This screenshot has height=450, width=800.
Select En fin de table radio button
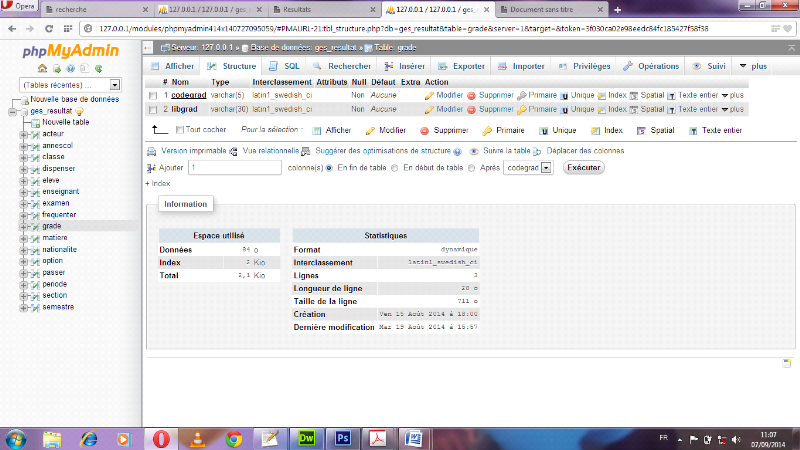329,168
